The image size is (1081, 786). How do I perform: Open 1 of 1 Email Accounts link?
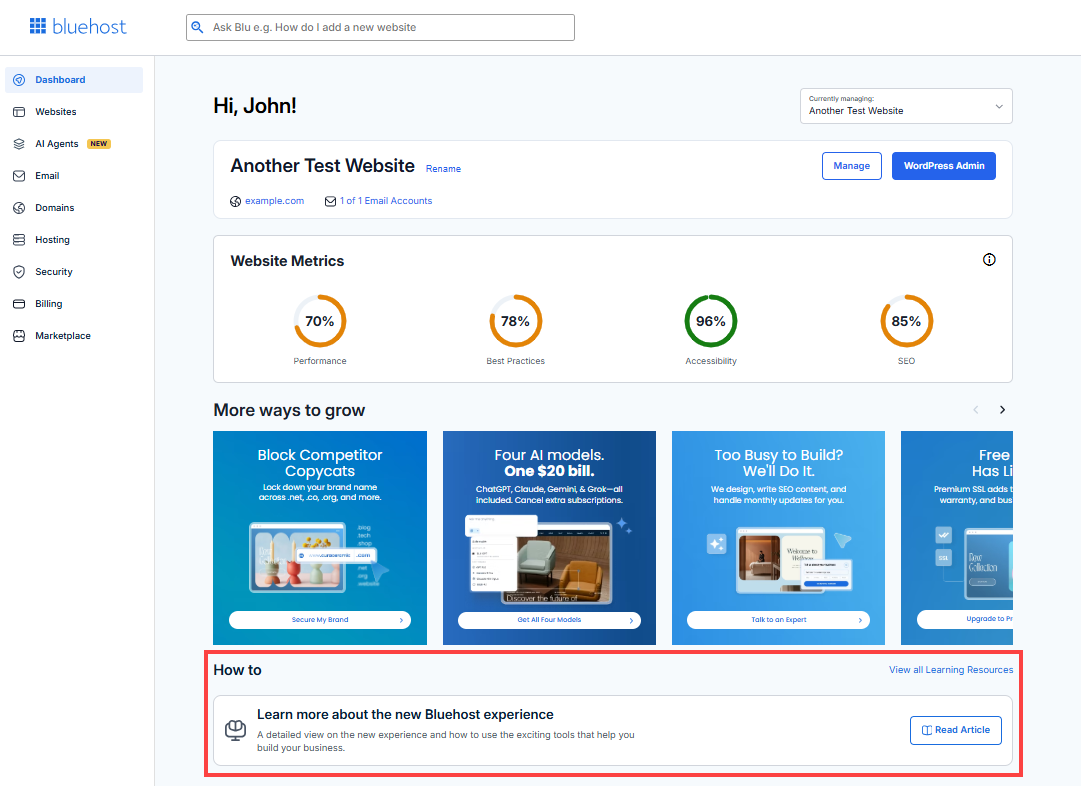coord(386,201)
